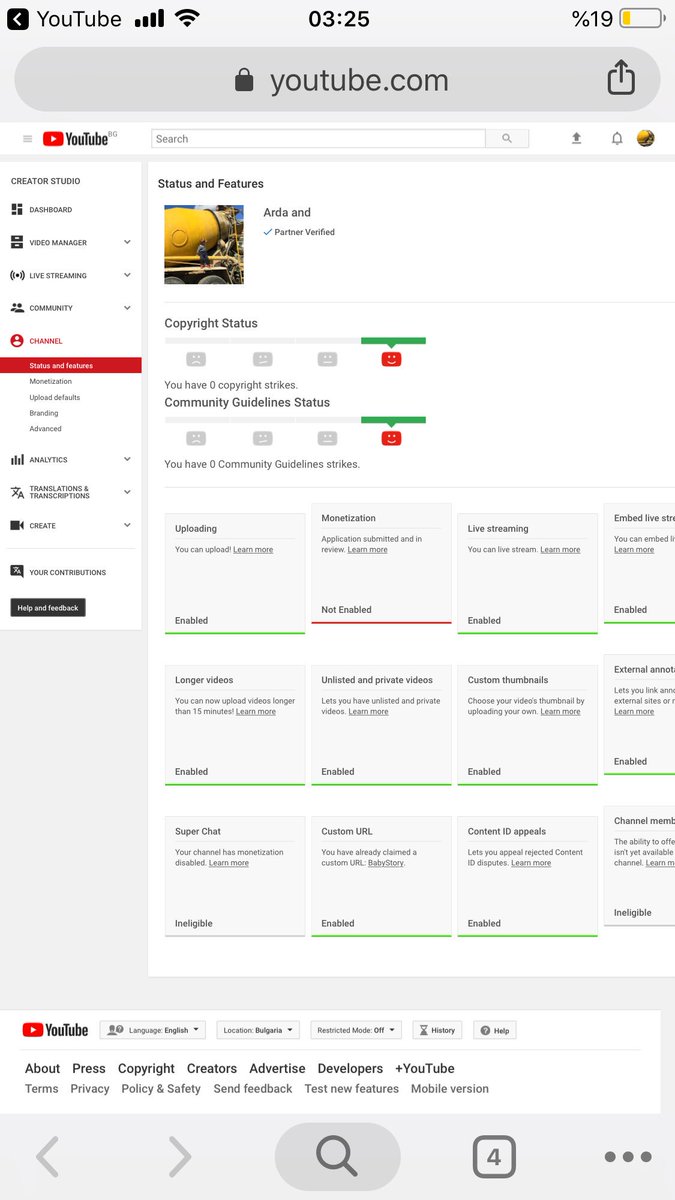Screen dimensions: 675x1200
Task: Click Test new features footer link
Action: [x=352, y=1089]
